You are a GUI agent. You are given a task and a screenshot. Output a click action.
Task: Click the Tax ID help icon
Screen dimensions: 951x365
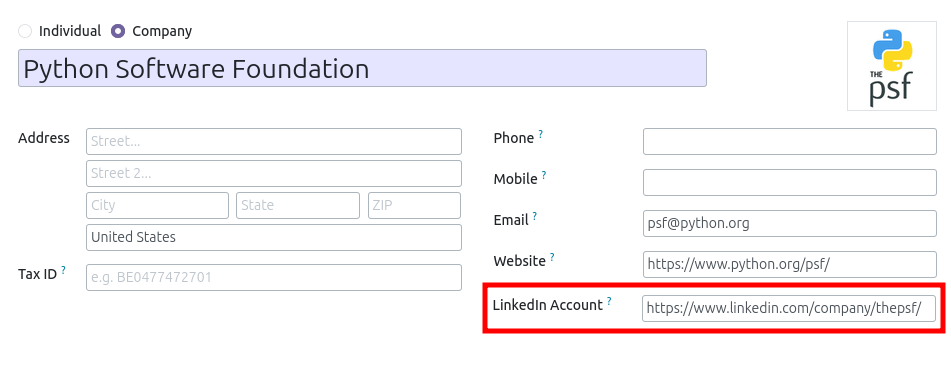click(63, 270)
